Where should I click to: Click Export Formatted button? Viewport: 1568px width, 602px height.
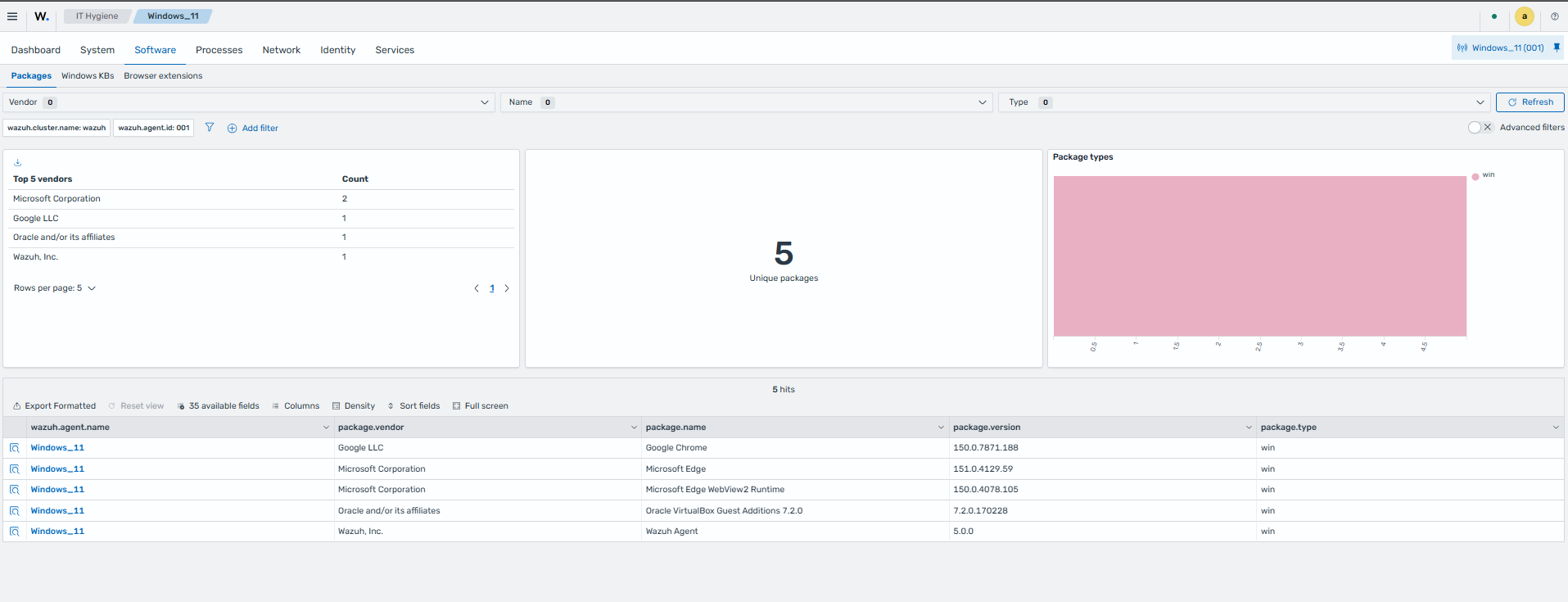(x=55, y=406)
